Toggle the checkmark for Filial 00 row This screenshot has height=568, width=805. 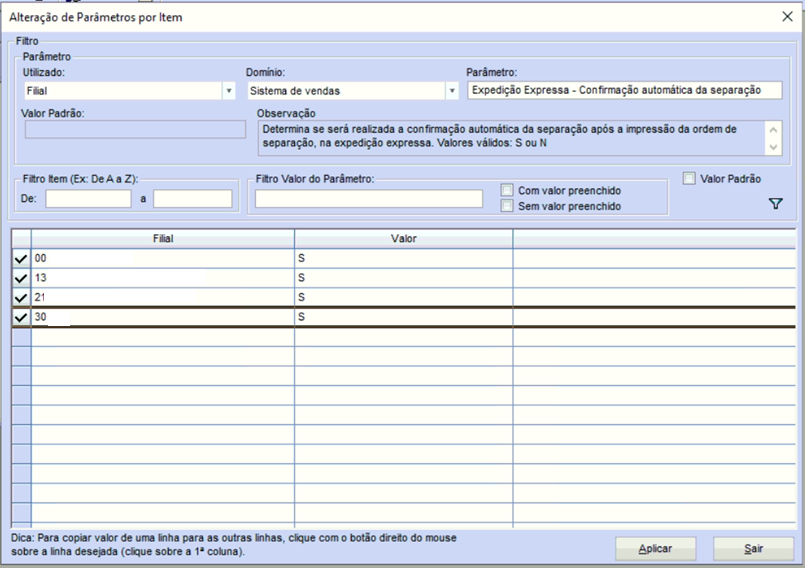pos(21,259)
